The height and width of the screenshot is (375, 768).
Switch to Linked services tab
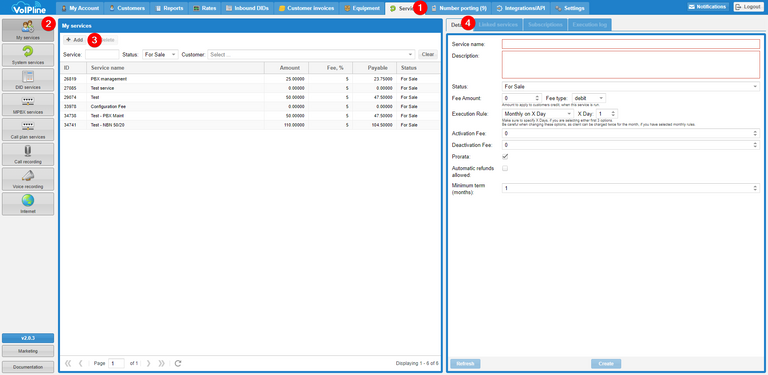[497, 24]
